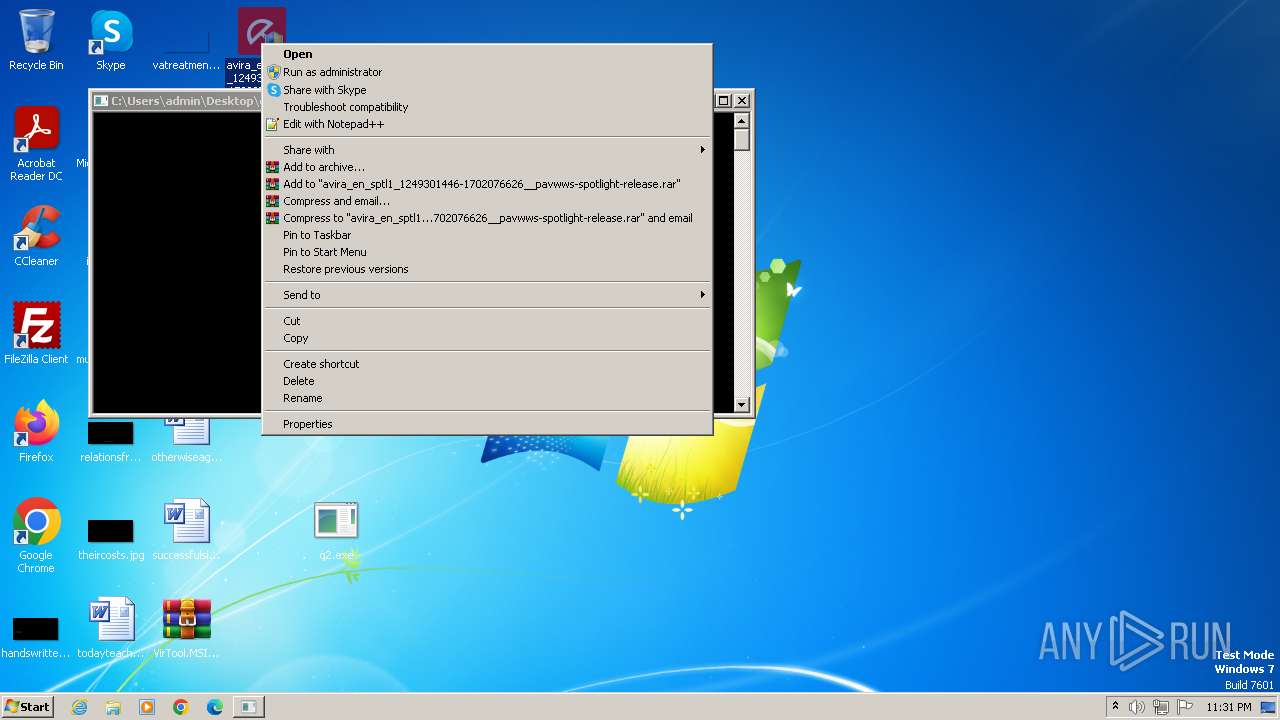Choose Rename from the context menu
This screenshot has height=720, width=1280.
coord(487,398)
